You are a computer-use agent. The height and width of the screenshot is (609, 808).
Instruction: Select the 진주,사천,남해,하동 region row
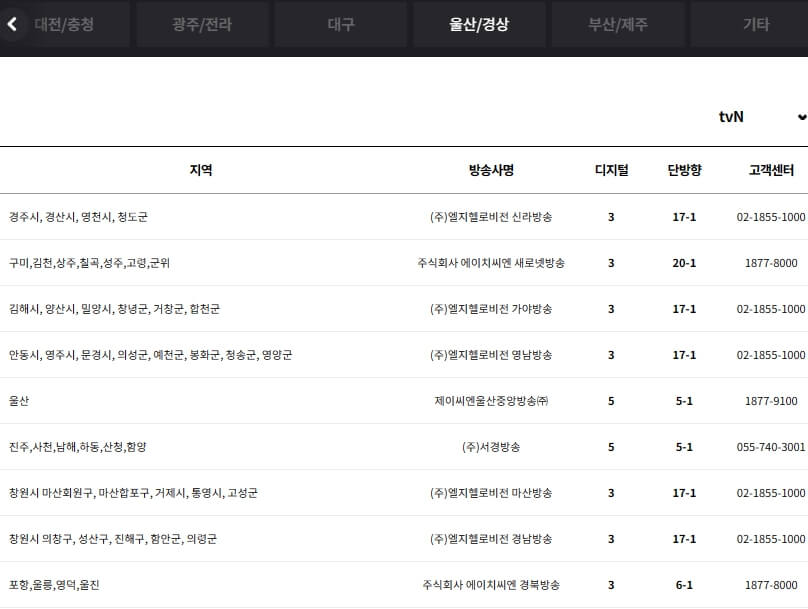point(404,447)
